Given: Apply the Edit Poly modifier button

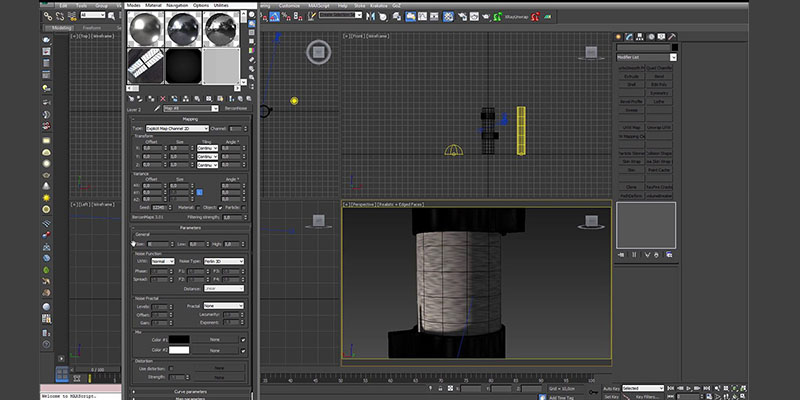Looking at the screenshot, I should coord(659,84).
